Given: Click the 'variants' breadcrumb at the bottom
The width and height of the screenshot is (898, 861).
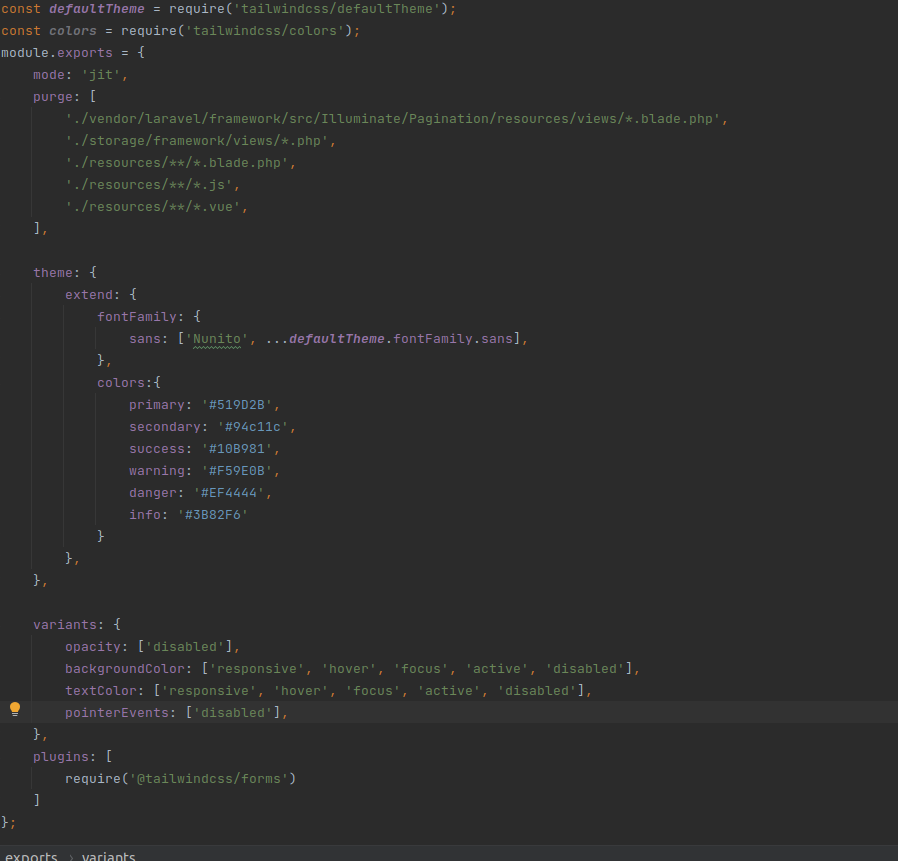Looking at the screenshot, I should tap(108, 855).
